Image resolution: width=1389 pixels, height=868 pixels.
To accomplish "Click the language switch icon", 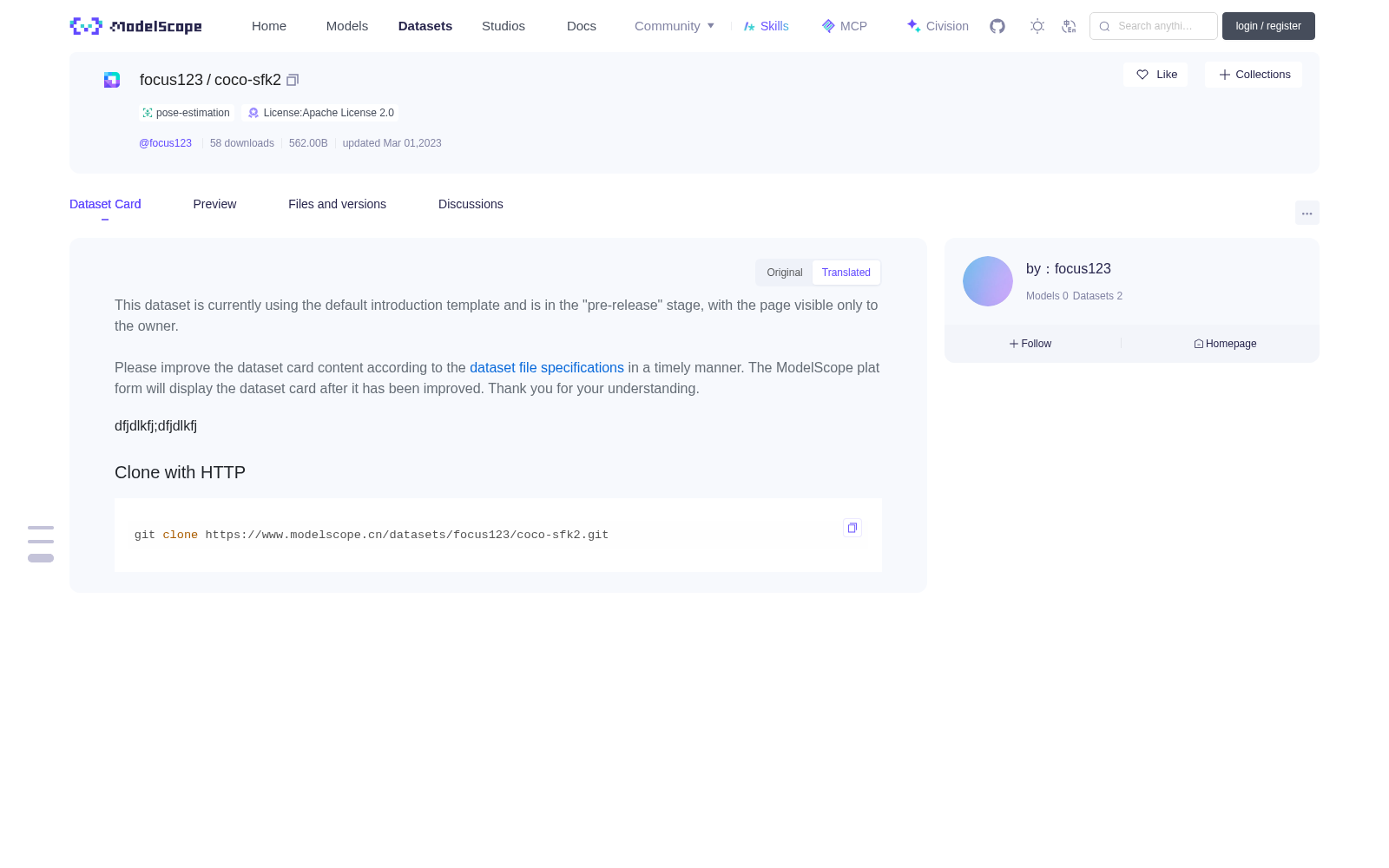I will [1069, 26].
